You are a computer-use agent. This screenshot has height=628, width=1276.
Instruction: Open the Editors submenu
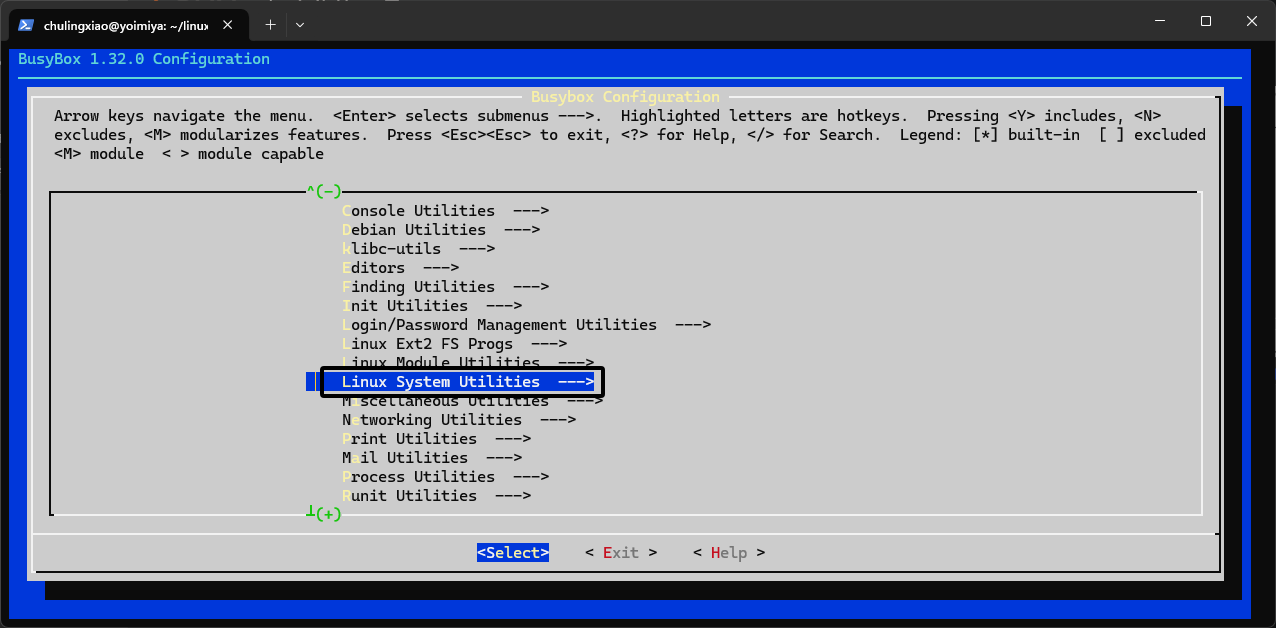coord(400,268)
